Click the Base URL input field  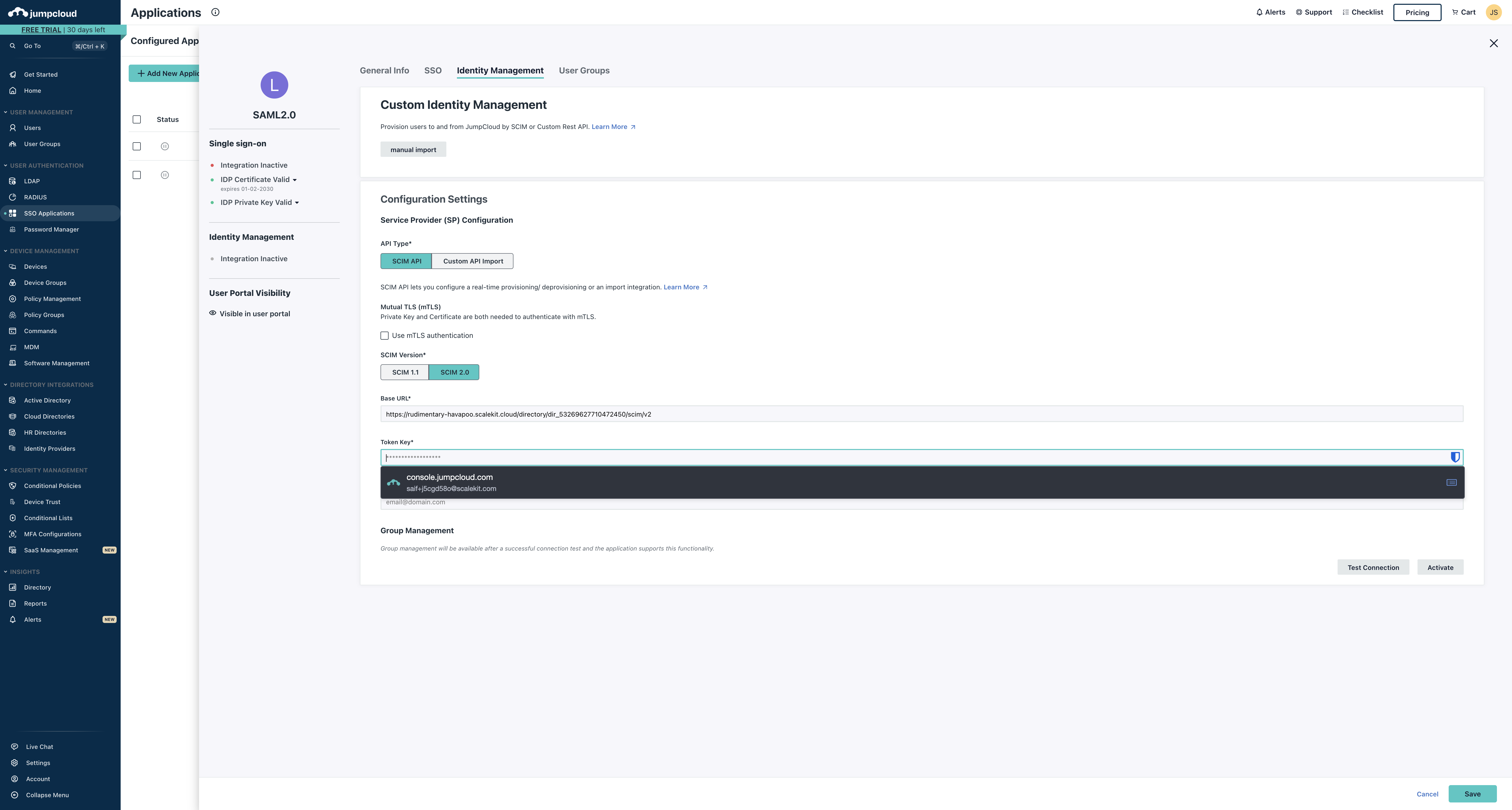(x=922, y=414)
